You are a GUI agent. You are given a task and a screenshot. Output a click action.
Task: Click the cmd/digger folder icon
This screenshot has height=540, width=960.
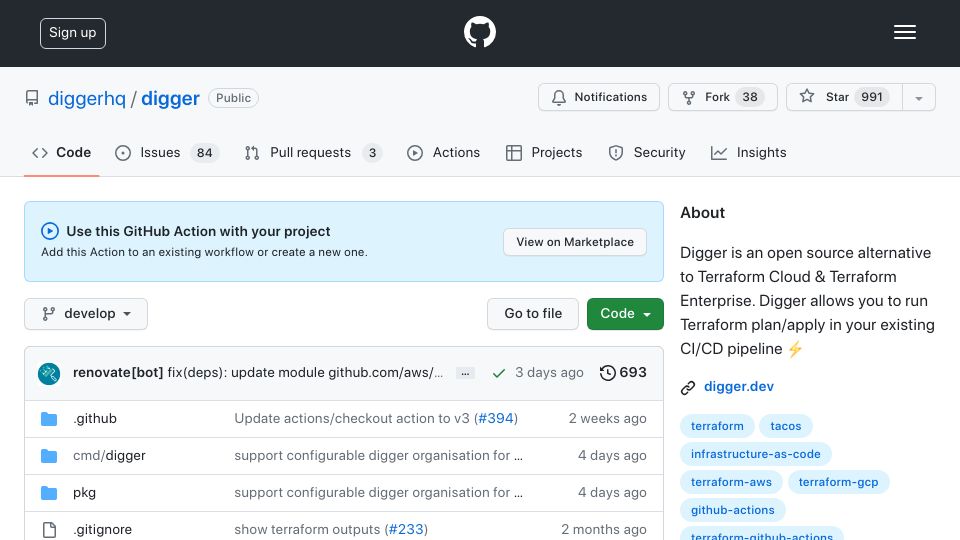coord(49,456)
